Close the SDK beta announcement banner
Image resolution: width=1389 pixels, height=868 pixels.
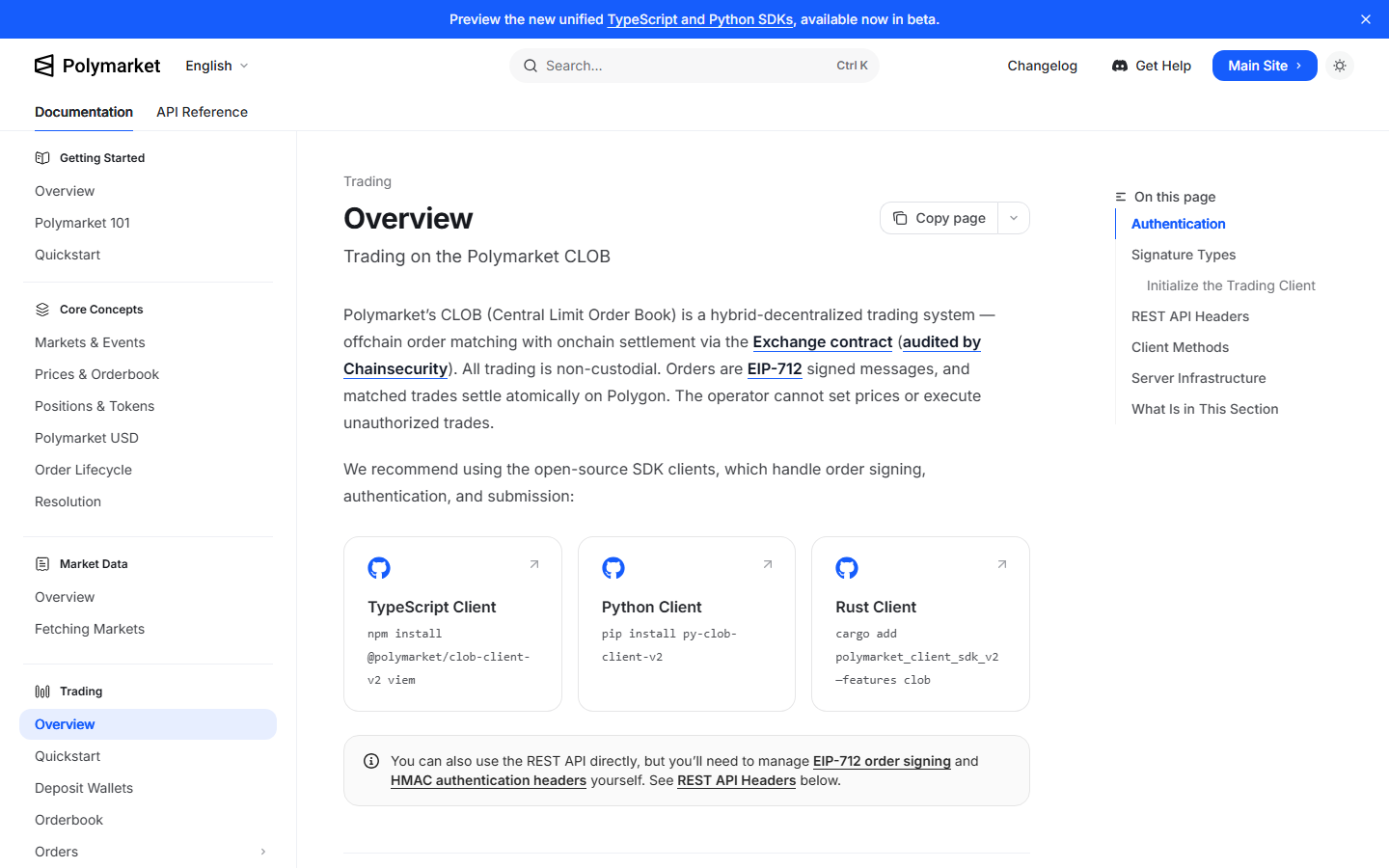click(1366, 19)
